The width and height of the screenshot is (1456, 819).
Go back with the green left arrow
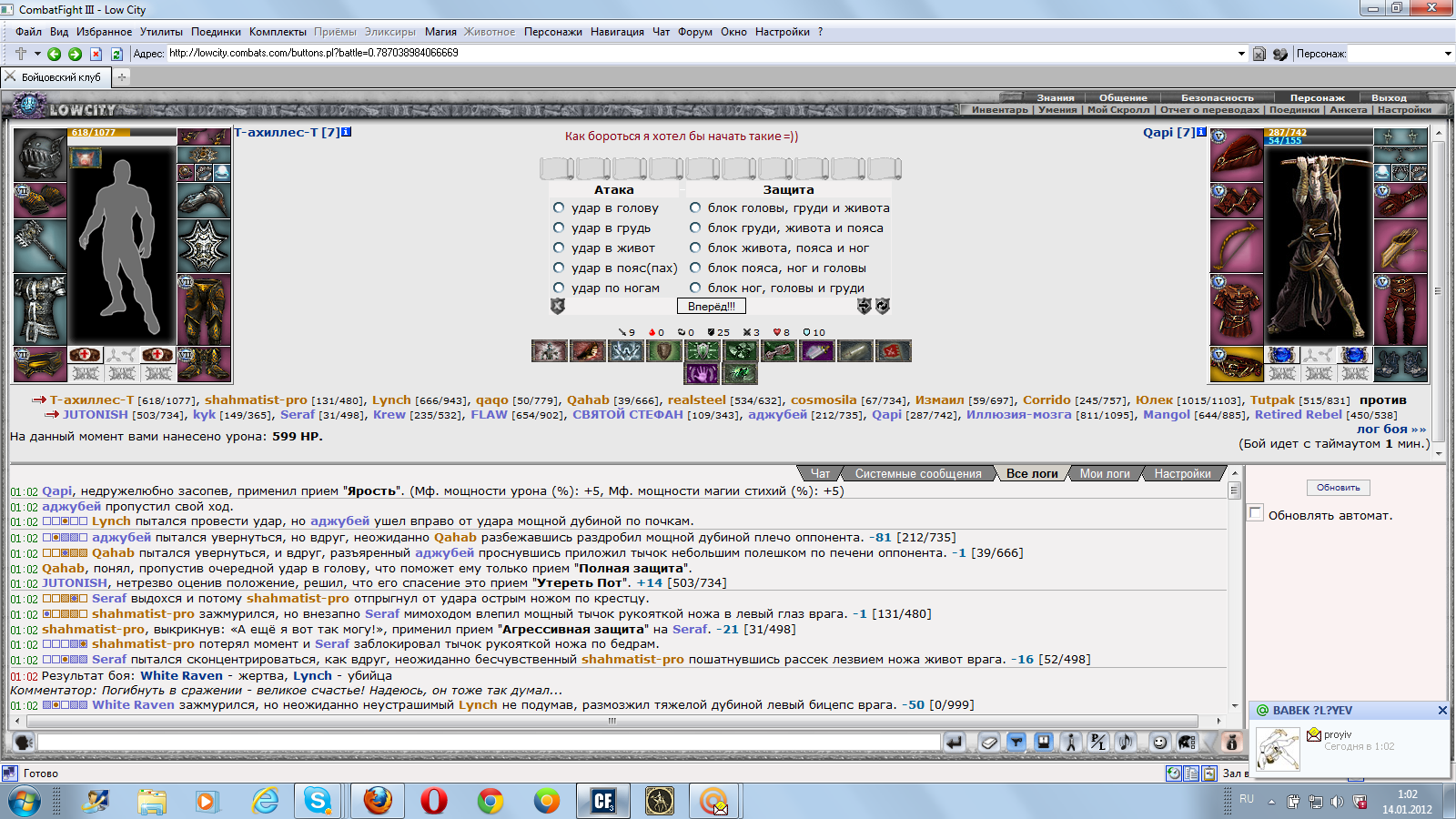pyautogui.click(x=55, y=54)
